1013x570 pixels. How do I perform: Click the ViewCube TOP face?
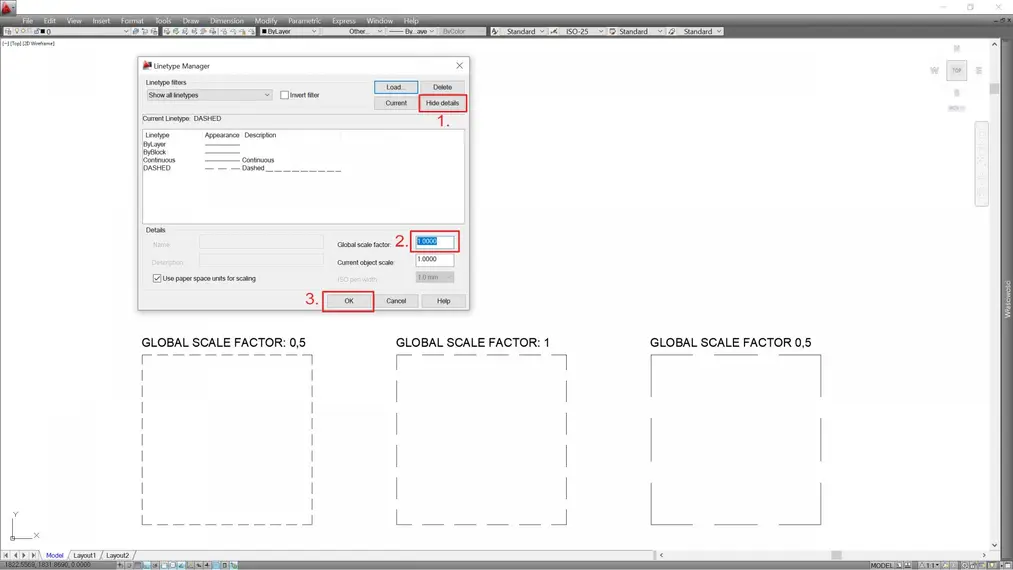tap(957, 70)
